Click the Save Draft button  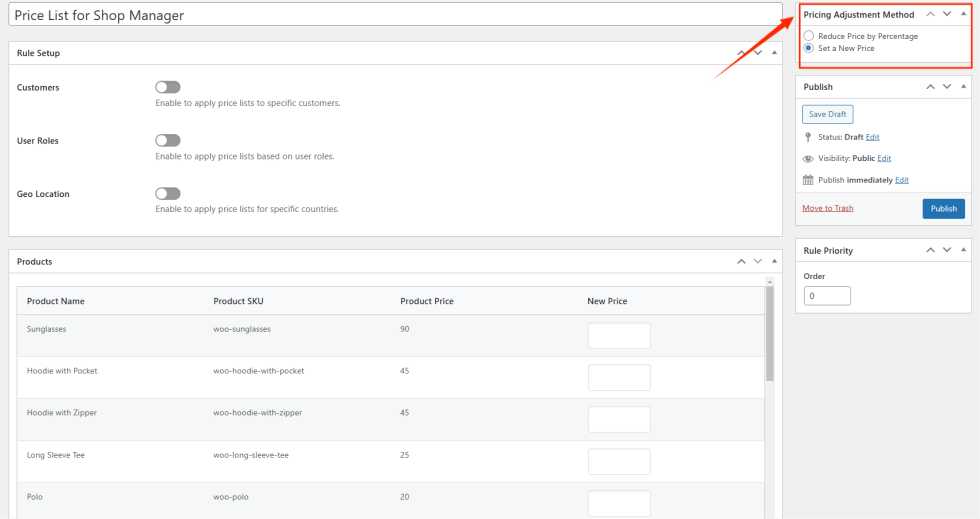[827, 114]
